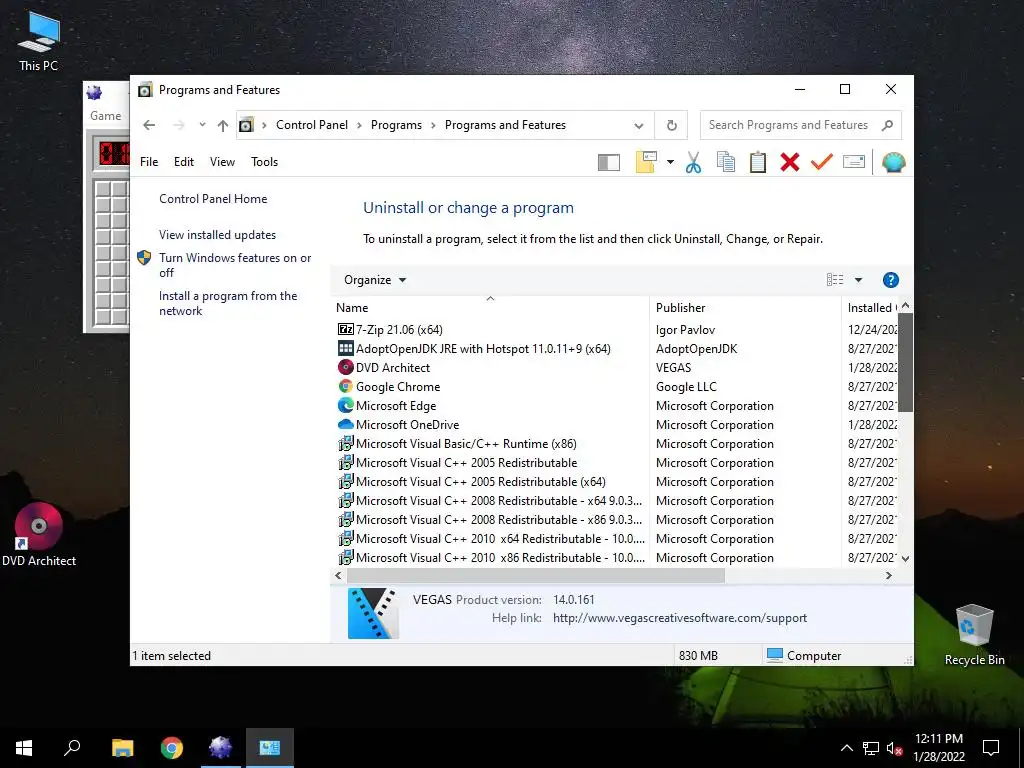
Task: Click Install a program from the network
Action: point(228,303)
